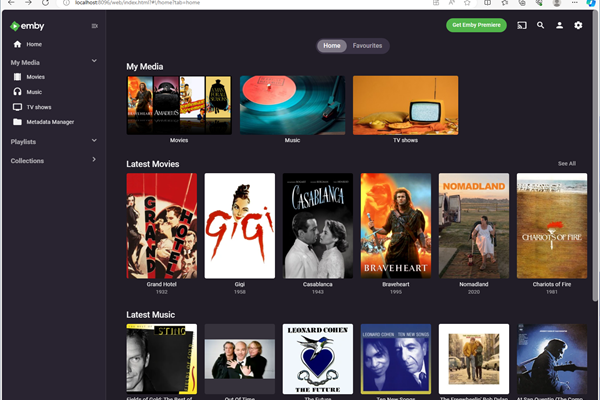Image resolution: width=600 pixels, height=400 pixels.
Task: Expand the Collections sidebar section
Action: [94, 160]
